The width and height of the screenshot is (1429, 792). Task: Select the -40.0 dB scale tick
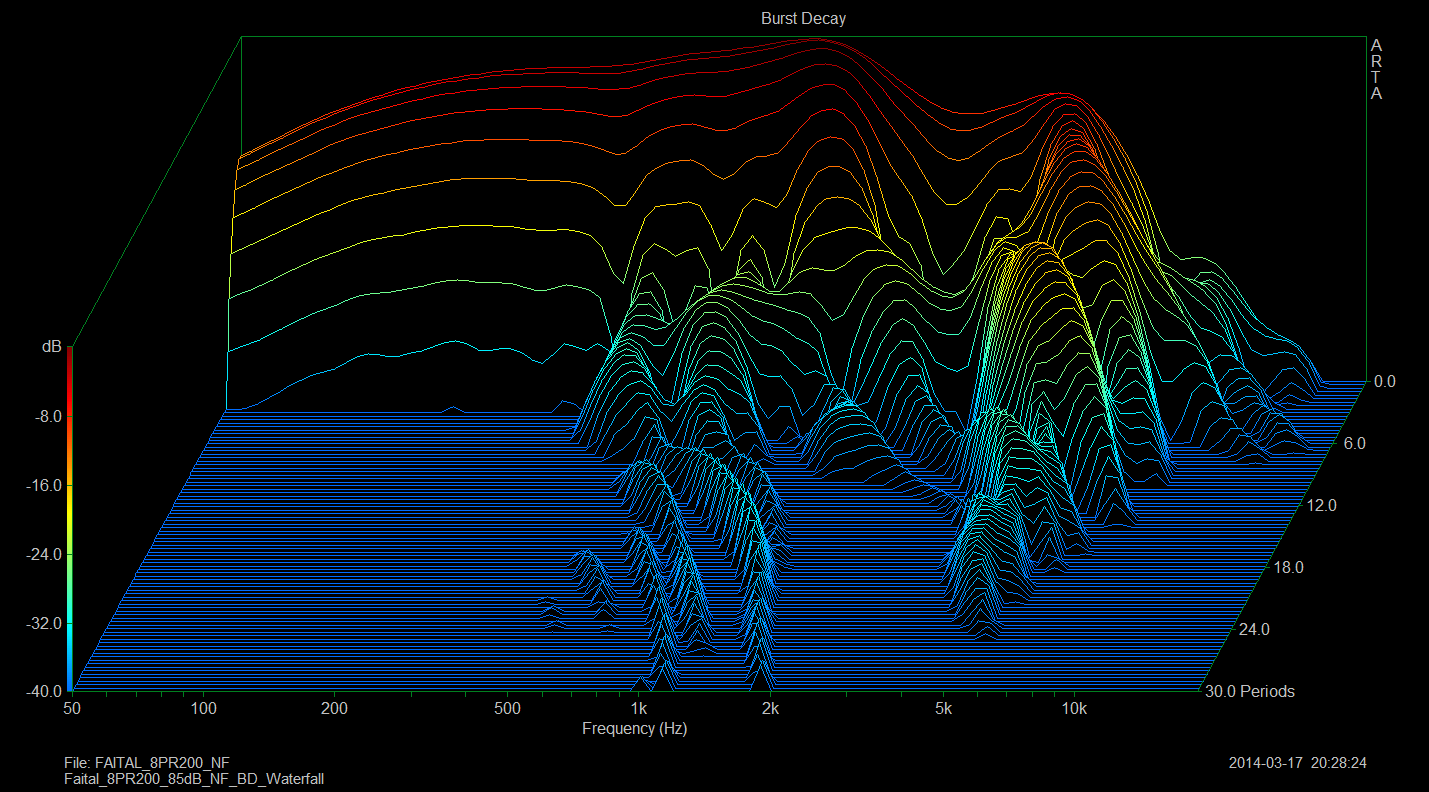pos(47,692)
